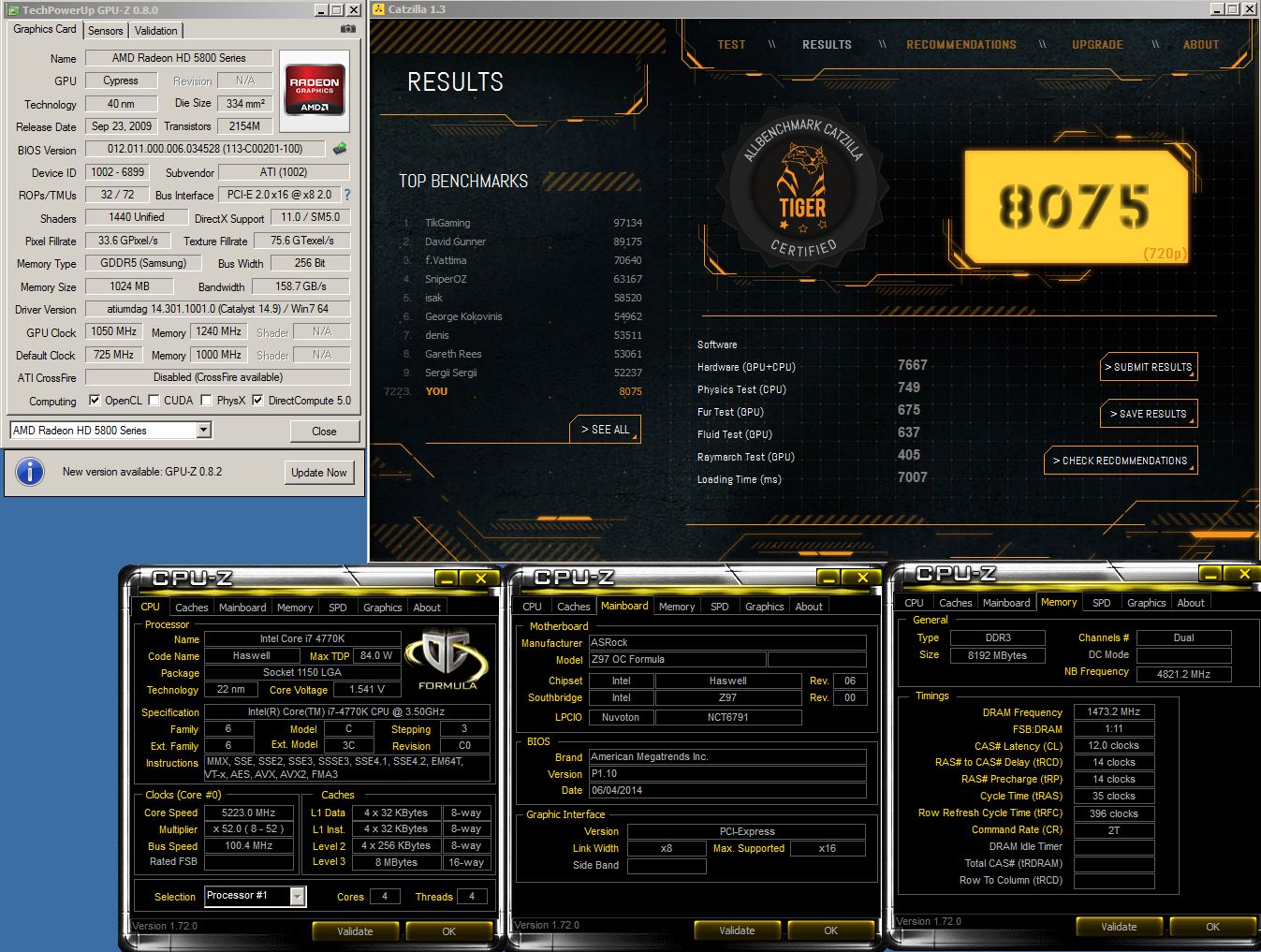Screen dimensions: 1261x952
Task: Click the Catzilla title bar app icon
Action: click(379, 9)
